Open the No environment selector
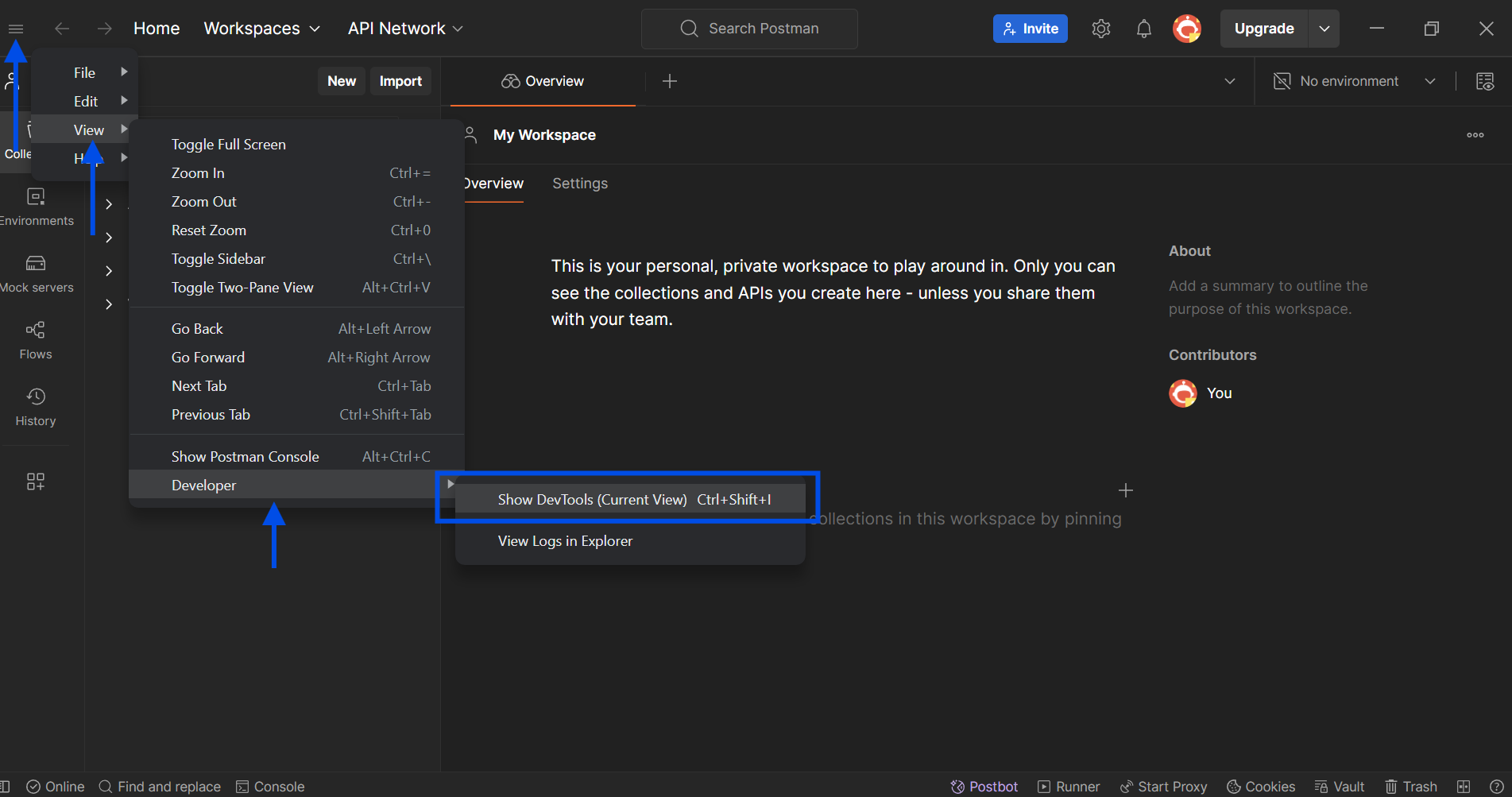Viewport: 1512px width, 797px height. point(1355,81)
